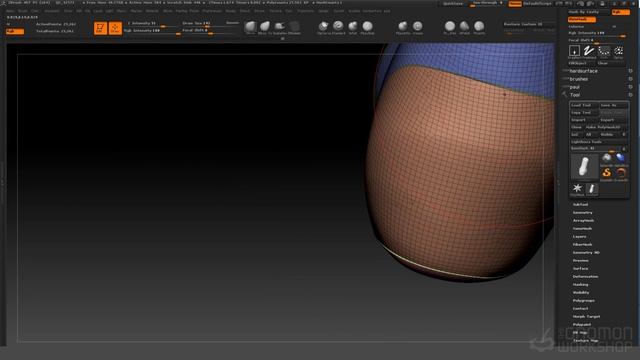
Task: Select the hPolish brush icon
Action: [x=464, y=27]
